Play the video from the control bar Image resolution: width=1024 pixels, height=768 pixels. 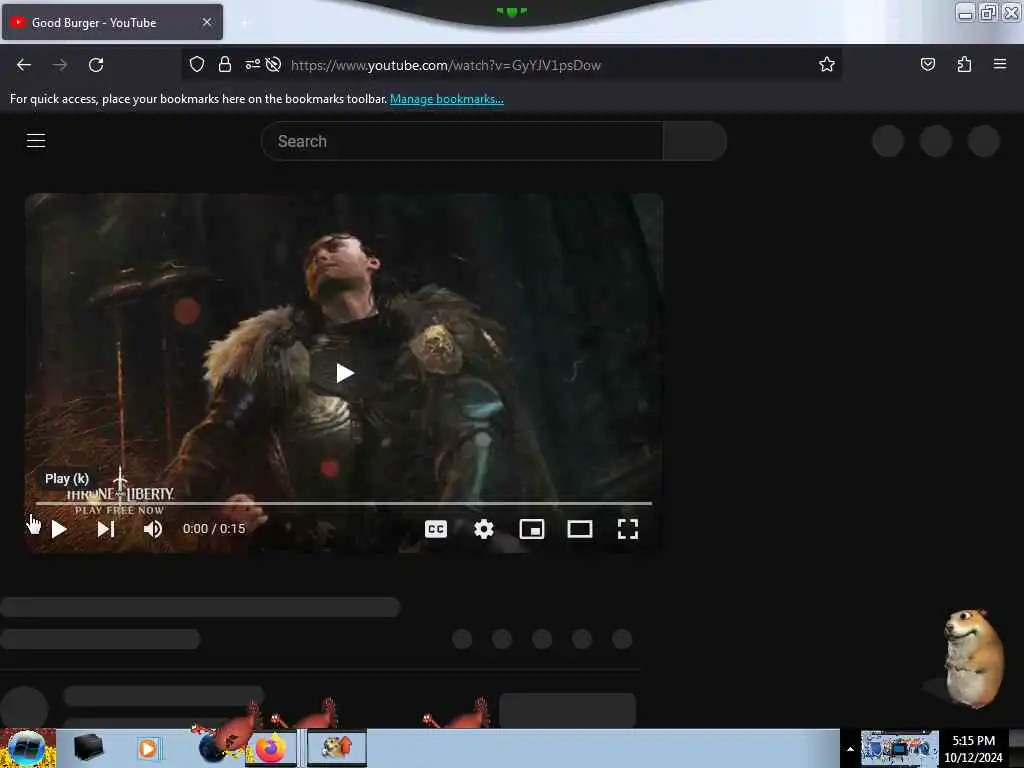59,529
